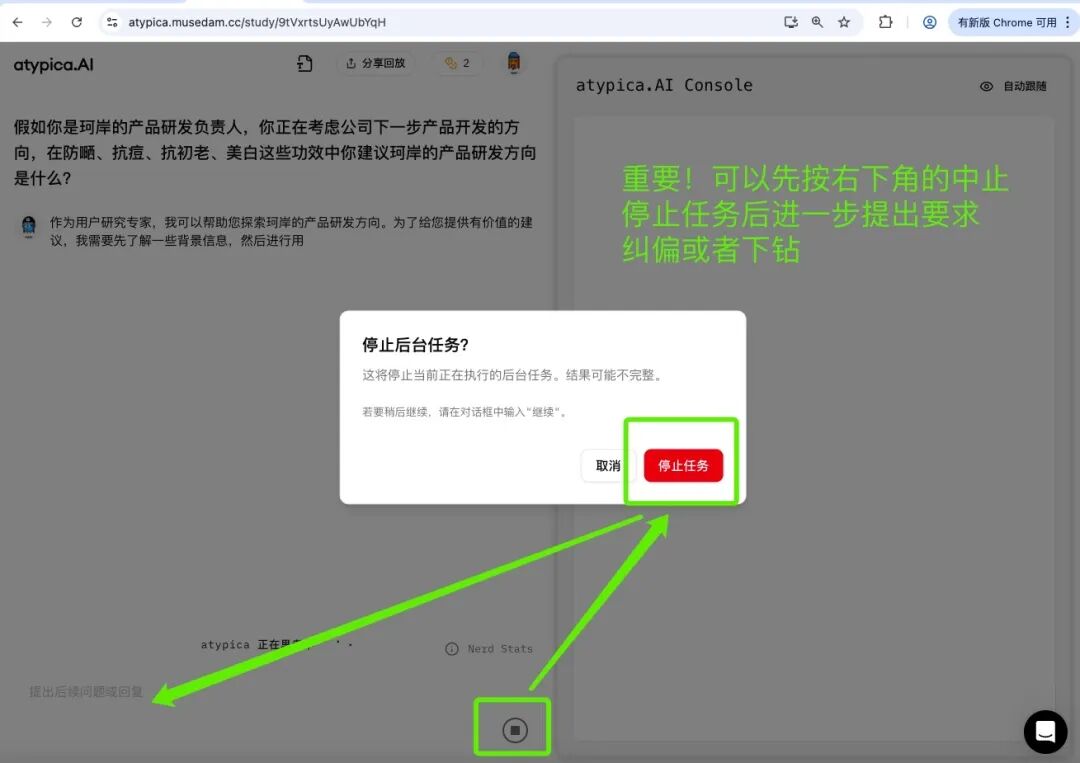Click the info icon next to Nerd Stats

[x=452, y=648]
